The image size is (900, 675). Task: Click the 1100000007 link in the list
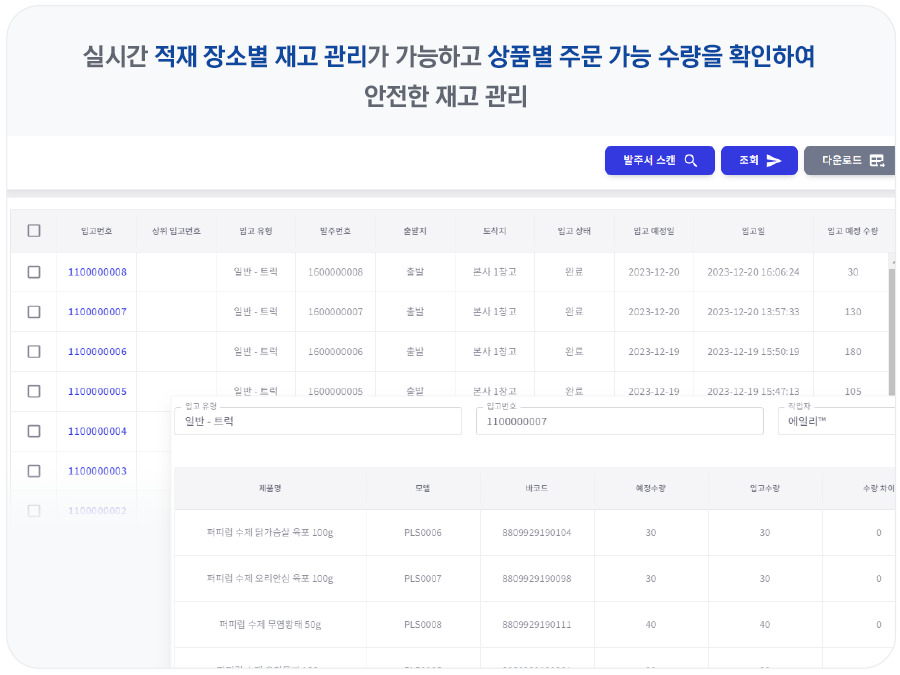tap(97, 312)
